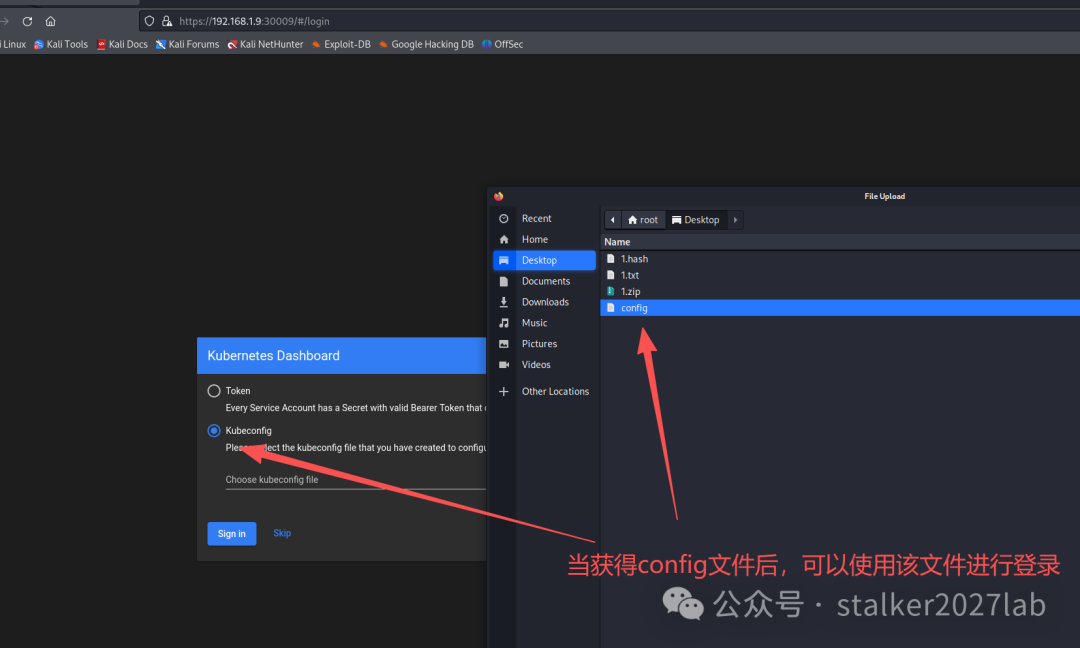Click the Videos camera icon
Viewport: 1080px width, 648px height.
503,364
